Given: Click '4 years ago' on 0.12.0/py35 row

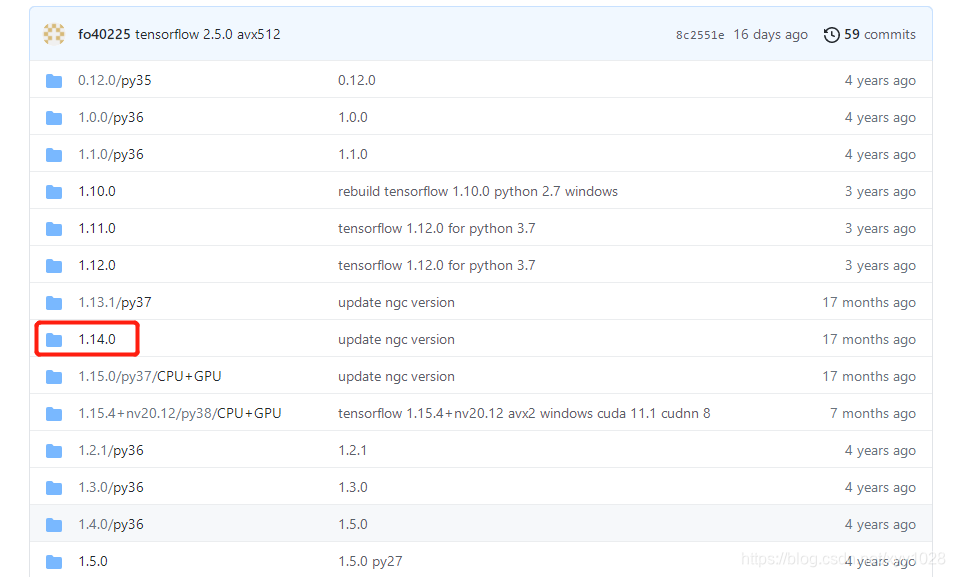Looking at the screenshot, I should [880, 81].
